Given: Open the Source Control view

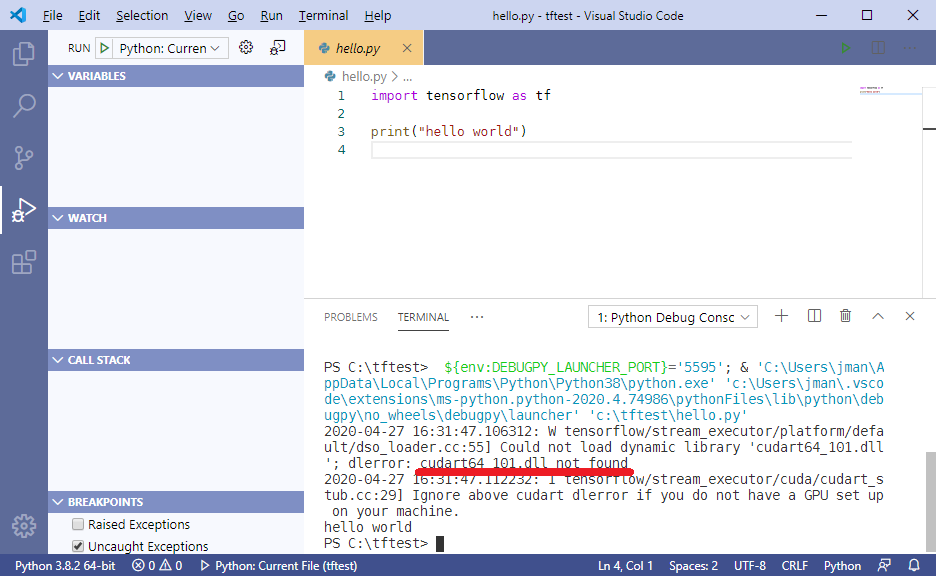Looking at the screenshot, I should (24, 158).
